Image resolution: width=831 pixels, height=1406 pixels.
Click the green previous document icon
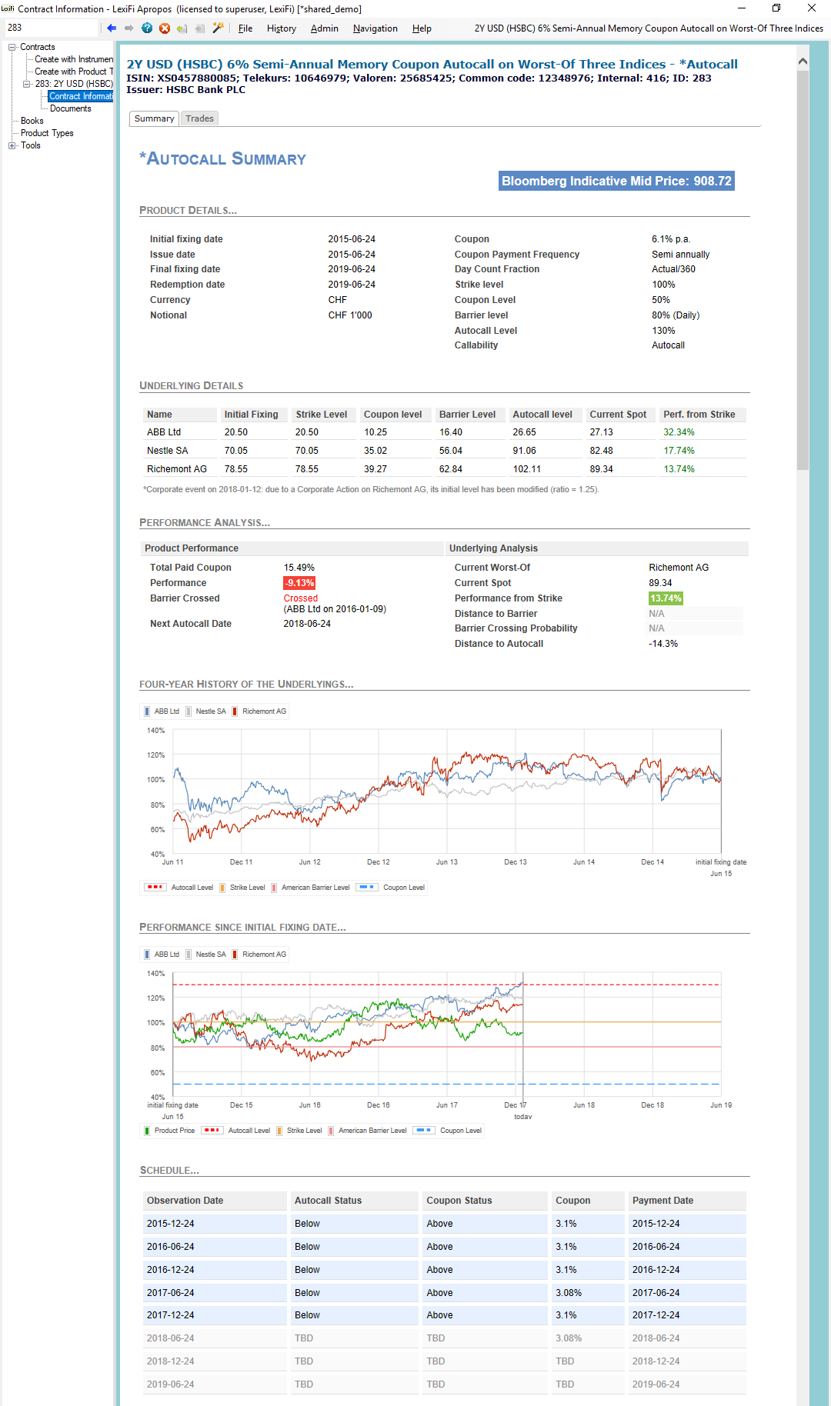click(x=182, y=29)
